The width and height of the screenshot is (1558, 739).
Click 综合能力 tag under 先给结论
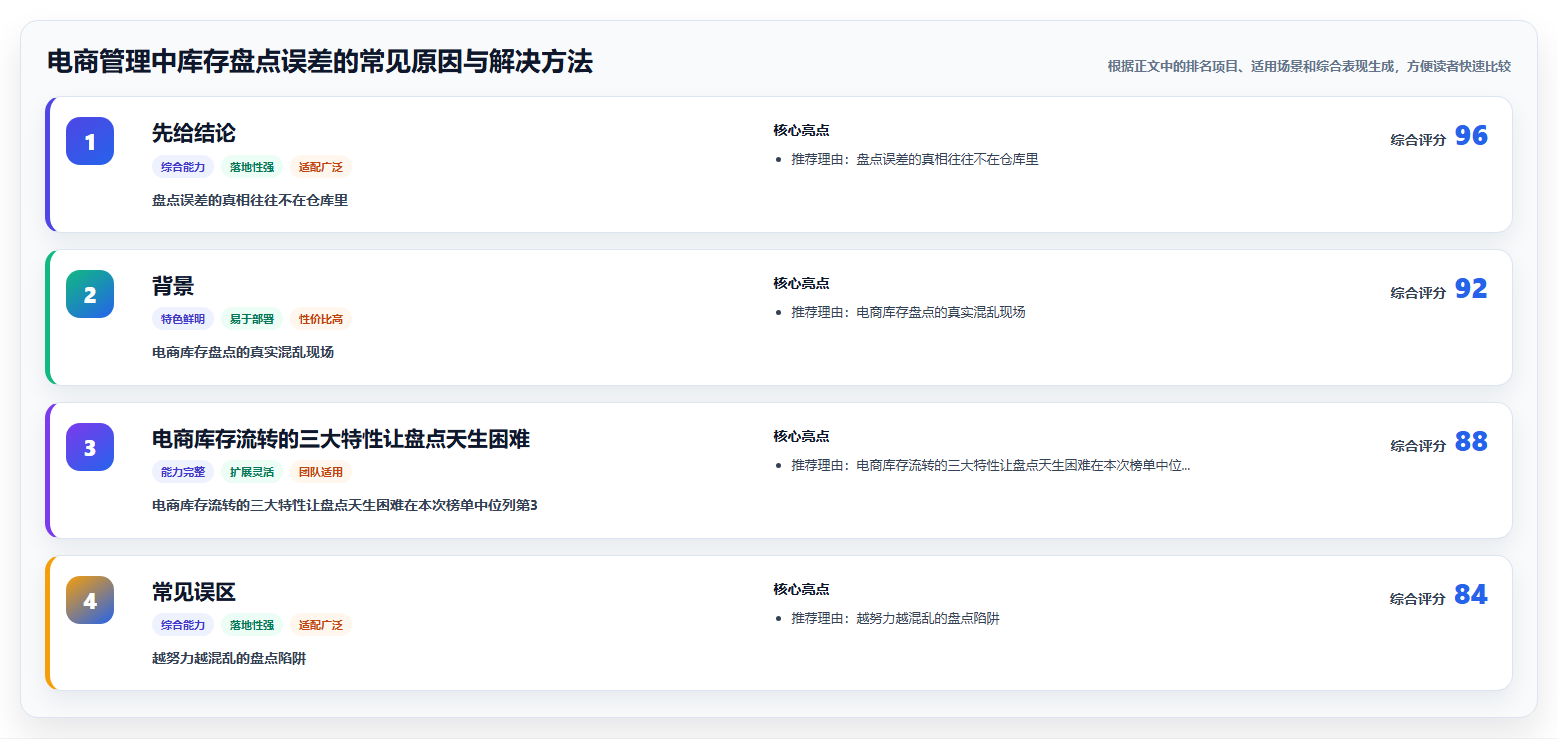[x=183, y=167]
